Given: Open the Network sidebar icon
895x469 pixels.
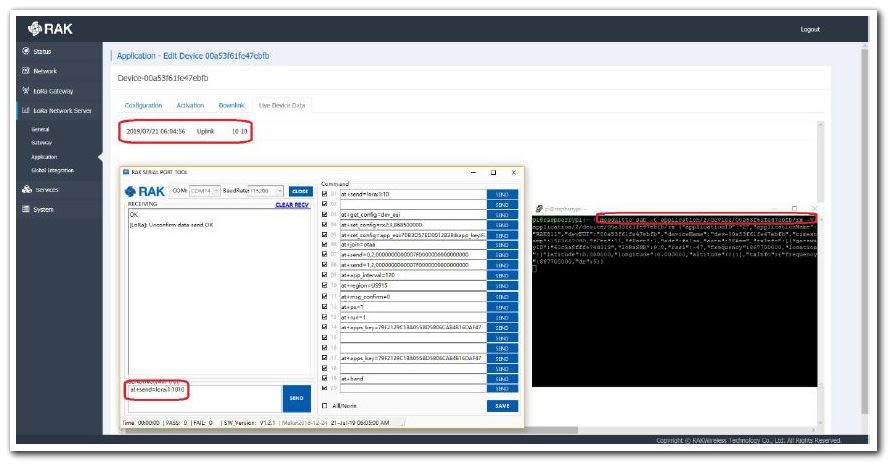Looking at the screenshot, I should [26, 71].
